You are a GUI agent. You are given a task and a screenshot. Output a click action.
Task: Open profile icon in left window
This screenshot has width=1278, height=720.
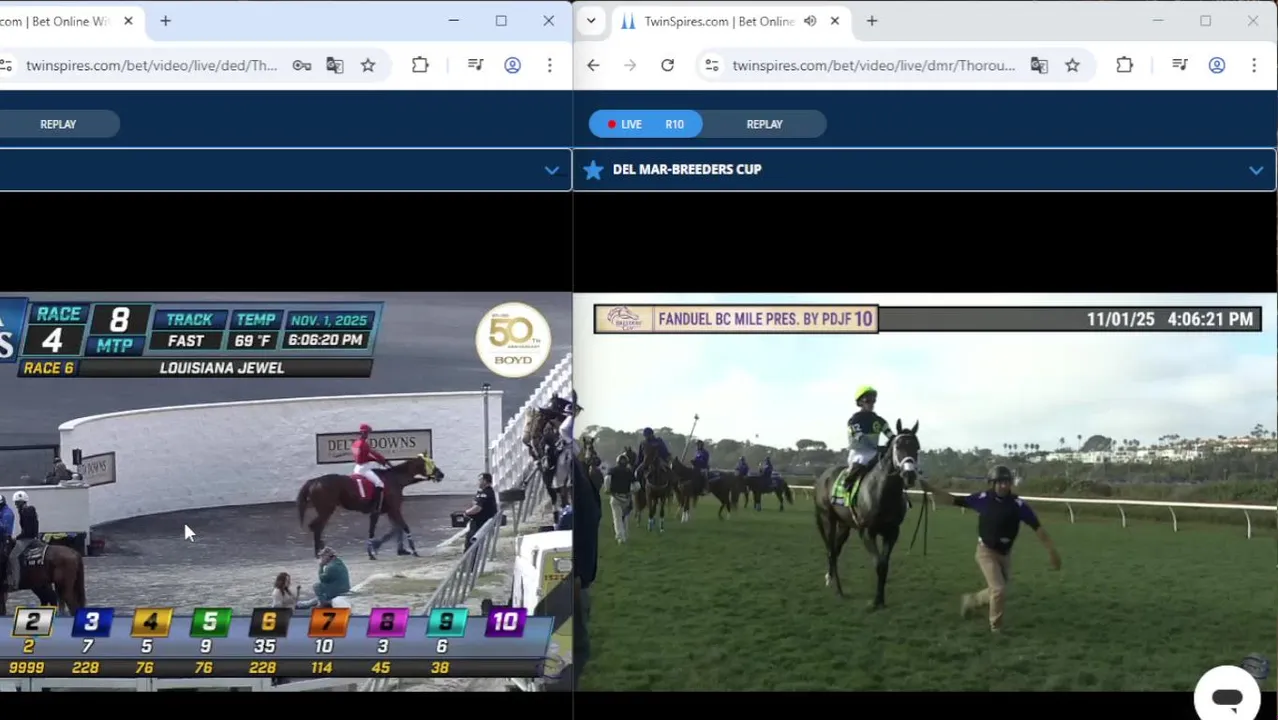pyautogui.click(x=513, y=65)
